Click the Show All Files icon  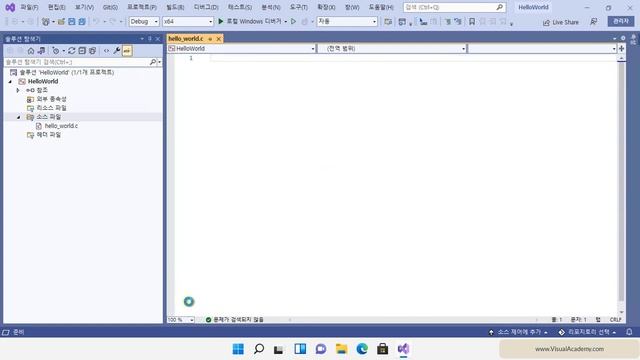92,51
